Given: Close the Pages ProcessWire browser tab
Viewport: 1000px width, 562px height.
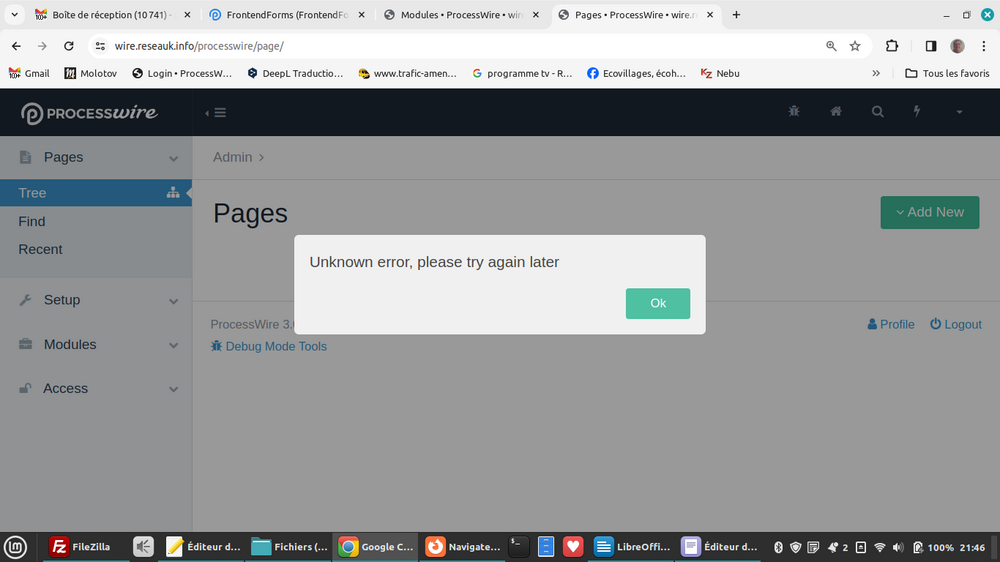Looking at the screenshot, I should (x=710, y=15).
